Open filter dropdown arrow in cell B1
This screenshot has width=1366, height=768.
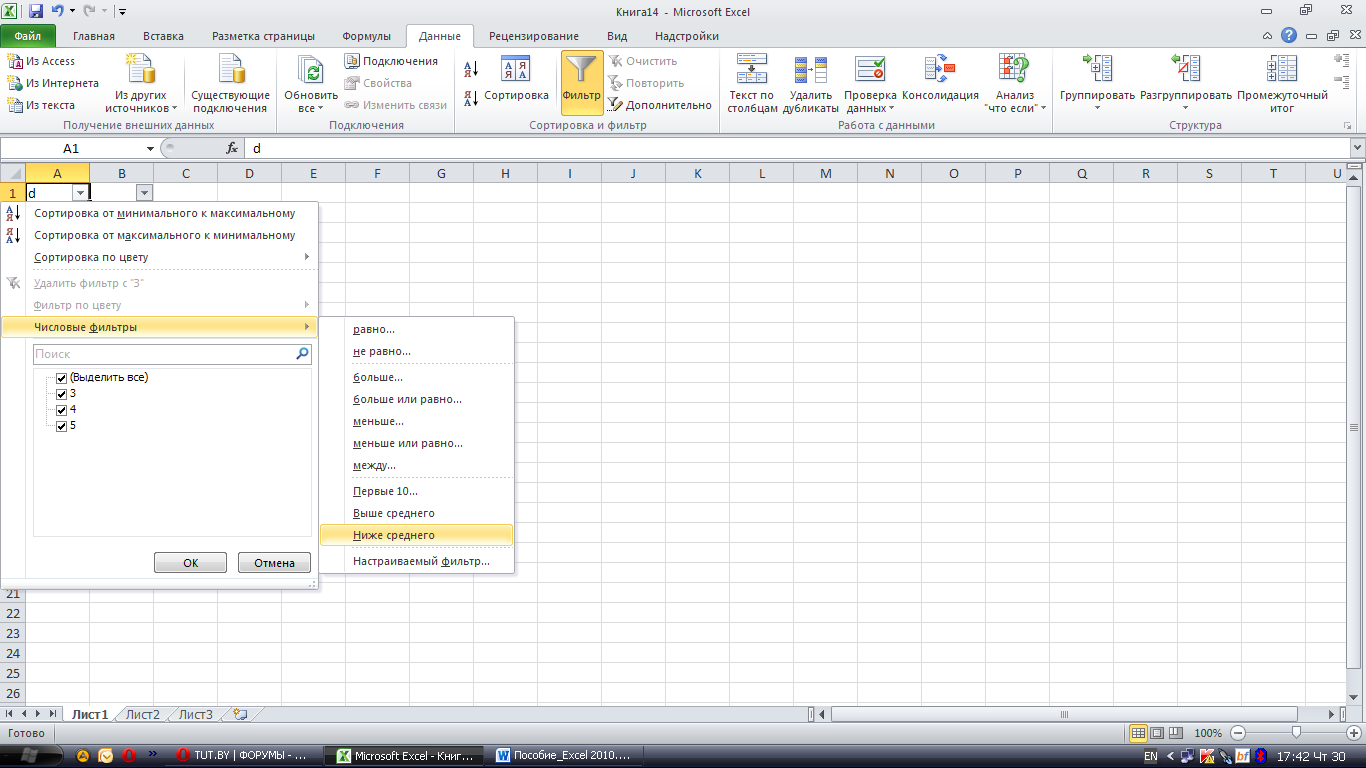(145, 192)
